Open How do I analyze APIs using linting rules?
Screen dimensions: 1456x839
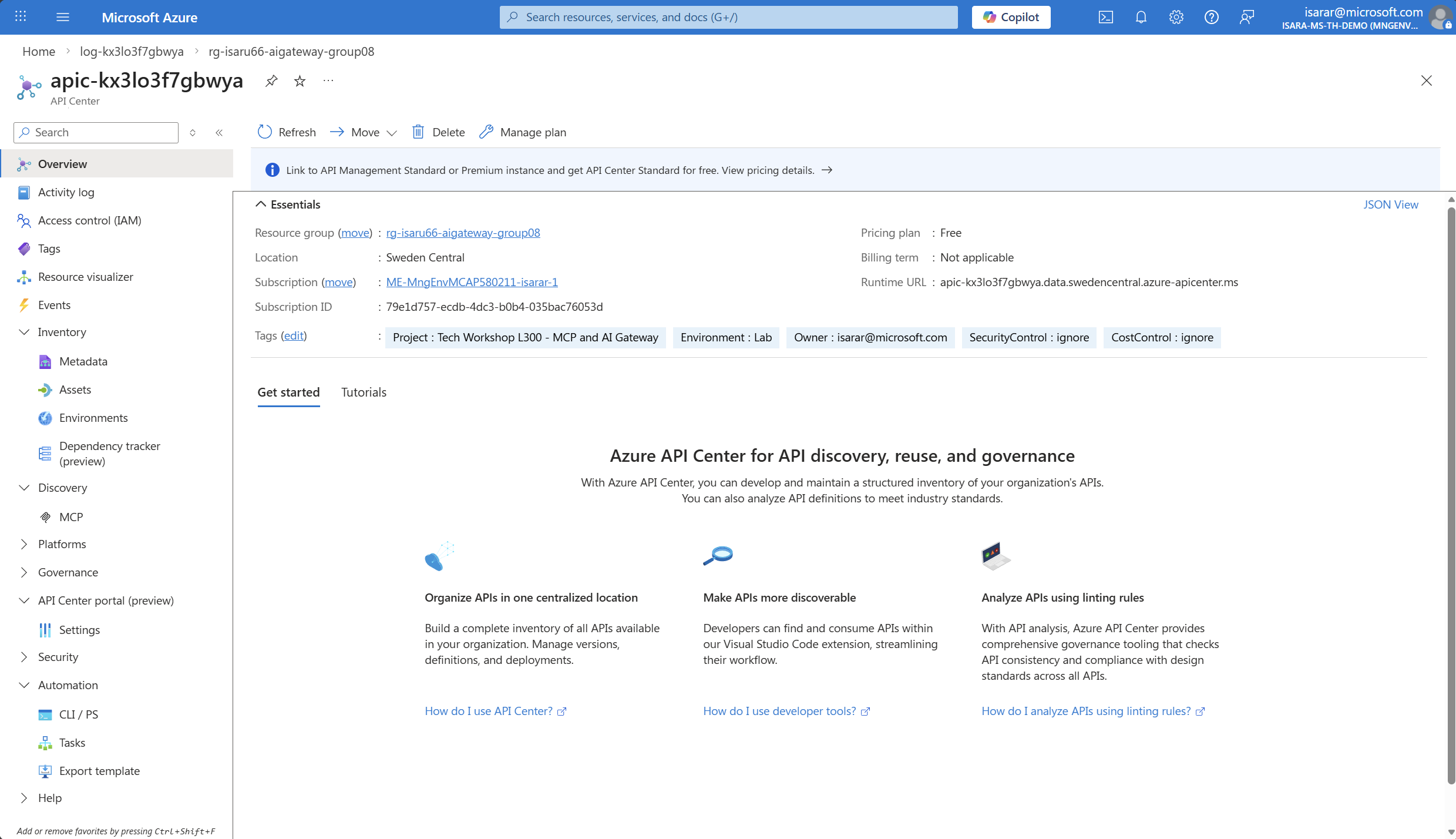click(1092, 711)
